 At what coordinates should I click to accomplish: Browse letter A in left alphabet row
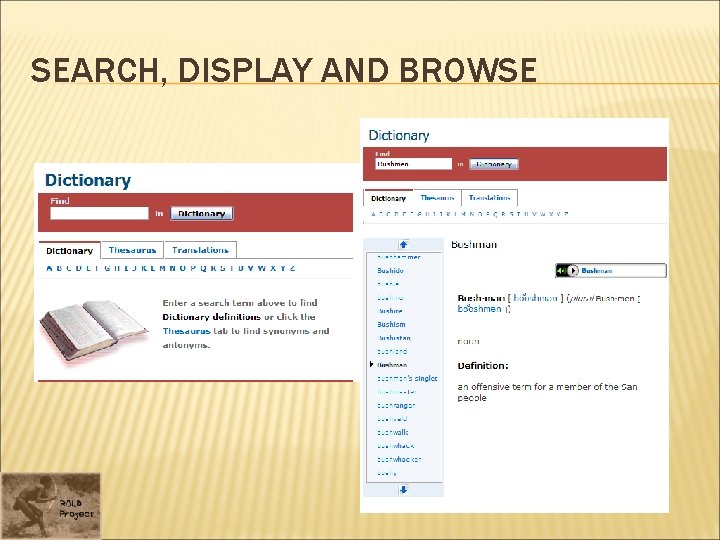coord(49,268)
